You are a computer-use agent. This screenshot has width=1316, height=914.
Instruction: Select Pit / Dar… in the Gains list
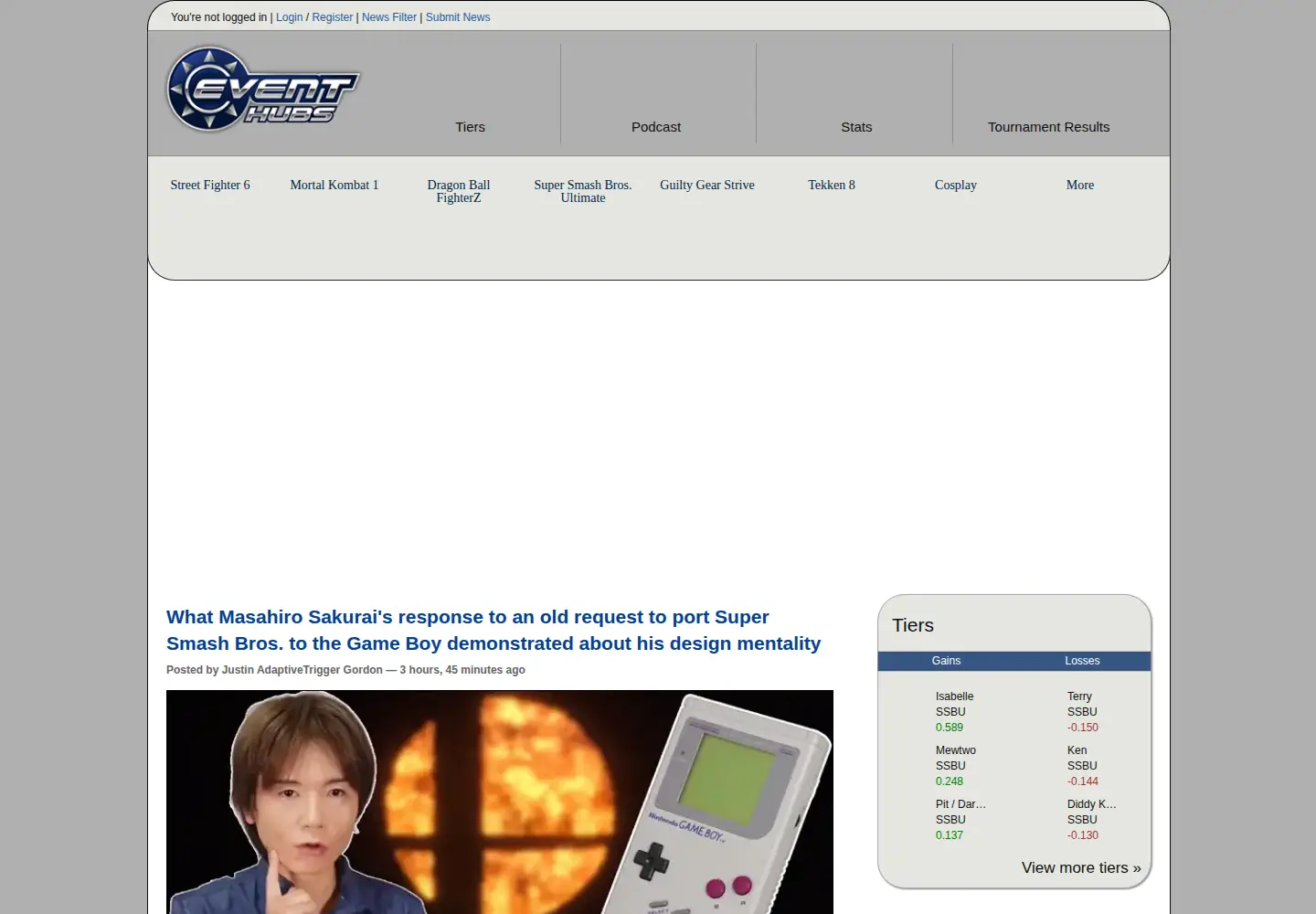click(x=960, y=804)
